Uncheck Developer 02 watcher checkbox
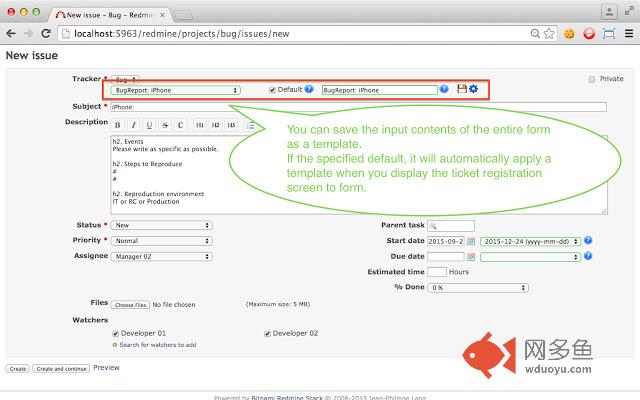The image size is (640, 400). tap(267, 334)
